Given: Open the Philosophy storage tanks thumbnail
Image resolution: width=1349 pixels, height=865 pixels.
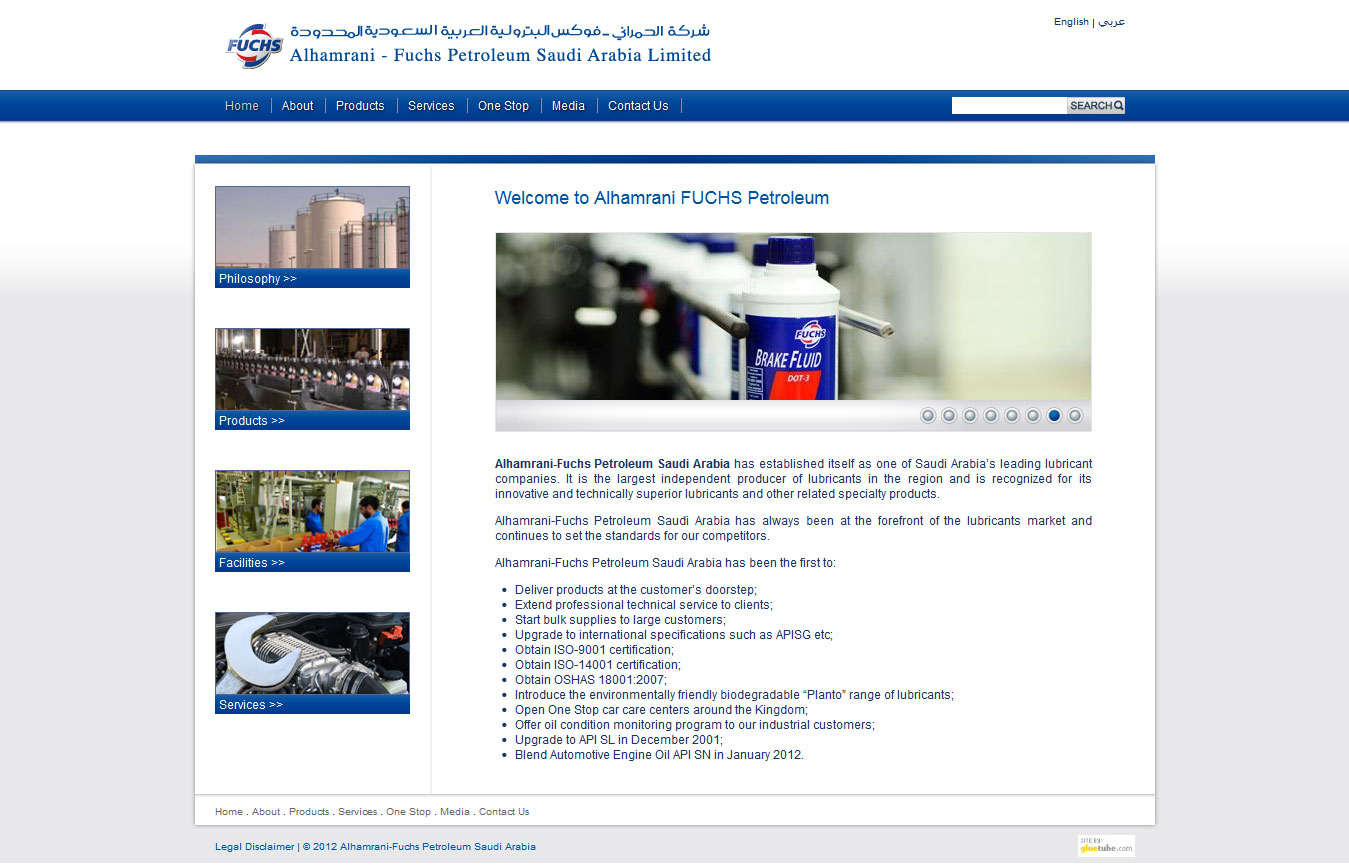Looking at the screenshot, I should pos(312,228).
